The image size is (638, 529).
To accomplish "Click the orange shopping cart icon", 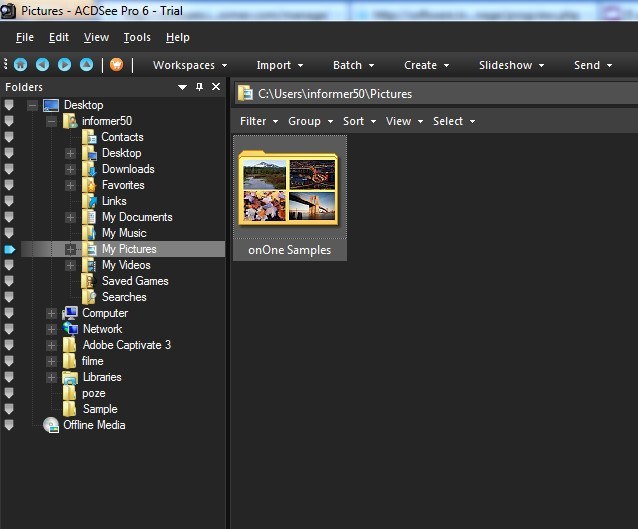I will tap(116, 65).
